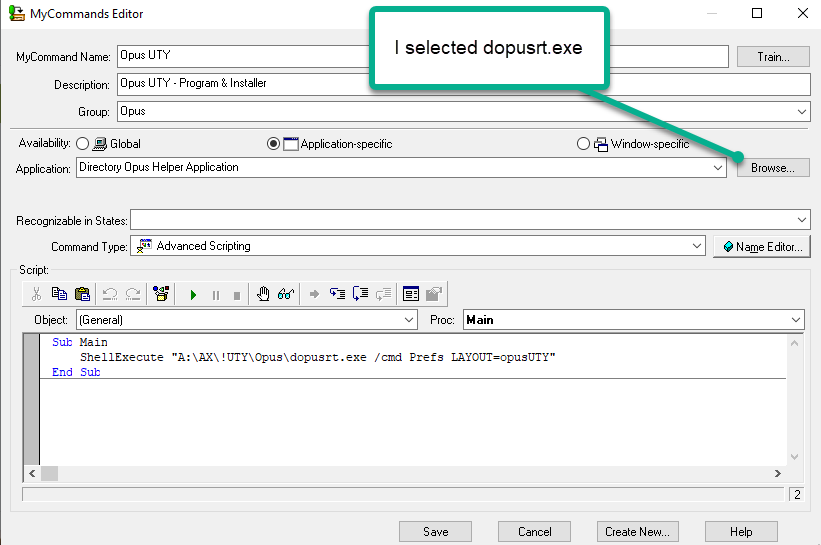821x545 pixels.
Task: Open the object browser box icon
Action: (x=161, y=294)
